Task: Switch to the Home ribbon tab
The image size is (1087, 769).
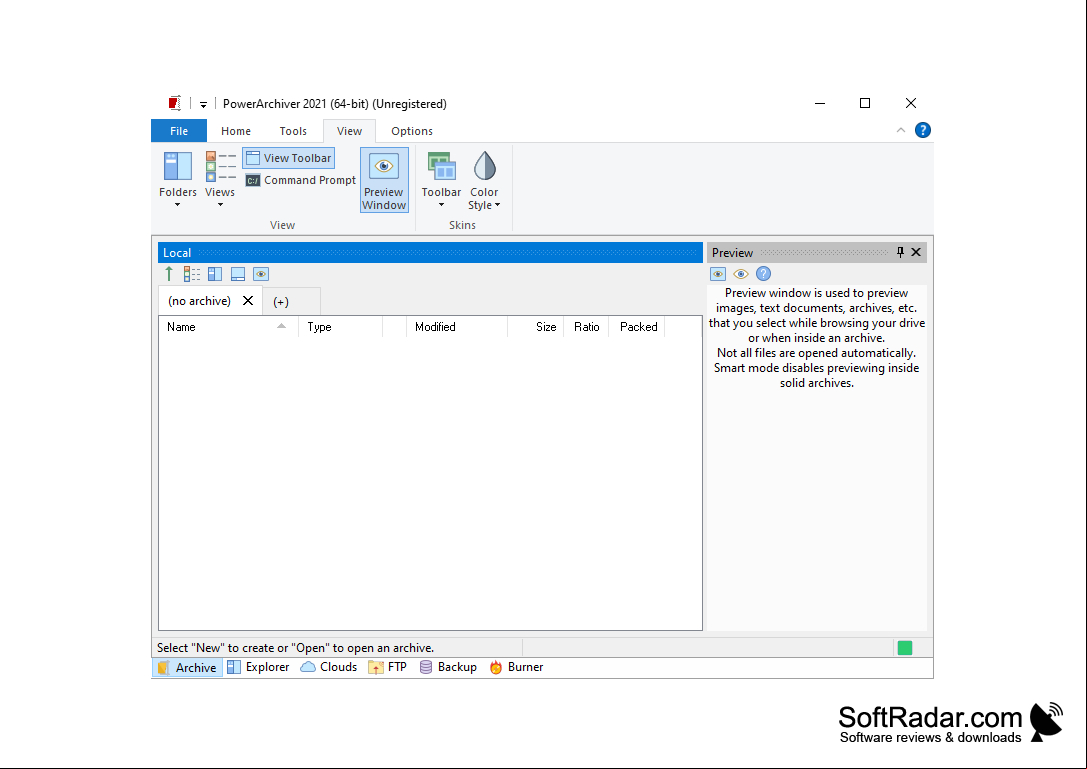Action: tap(236, 131)
